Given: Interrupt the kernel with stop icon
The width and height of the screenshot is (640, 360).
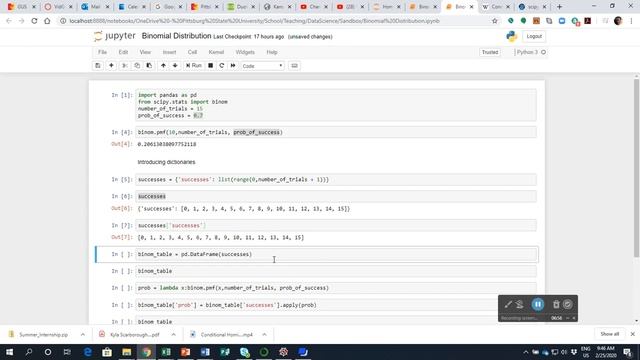Looking at the screenshot, I should [x=211, y=66].
